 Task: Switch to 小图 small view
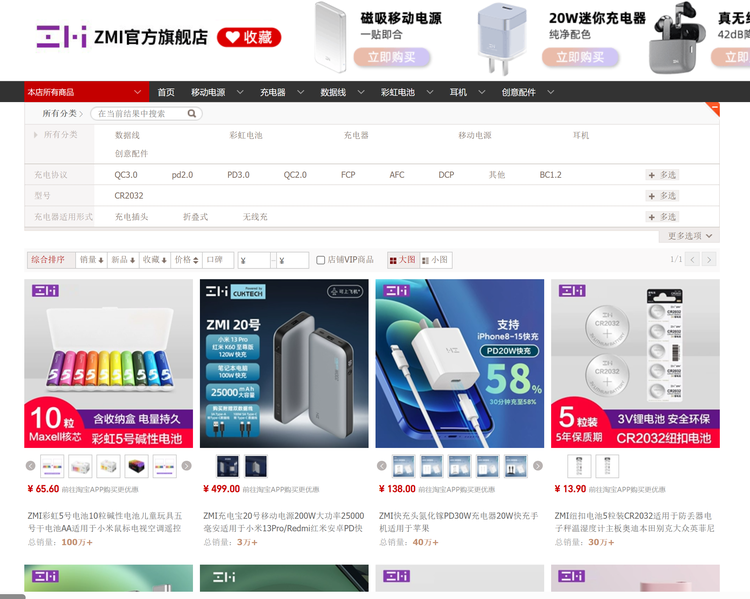tap(435, 260)
